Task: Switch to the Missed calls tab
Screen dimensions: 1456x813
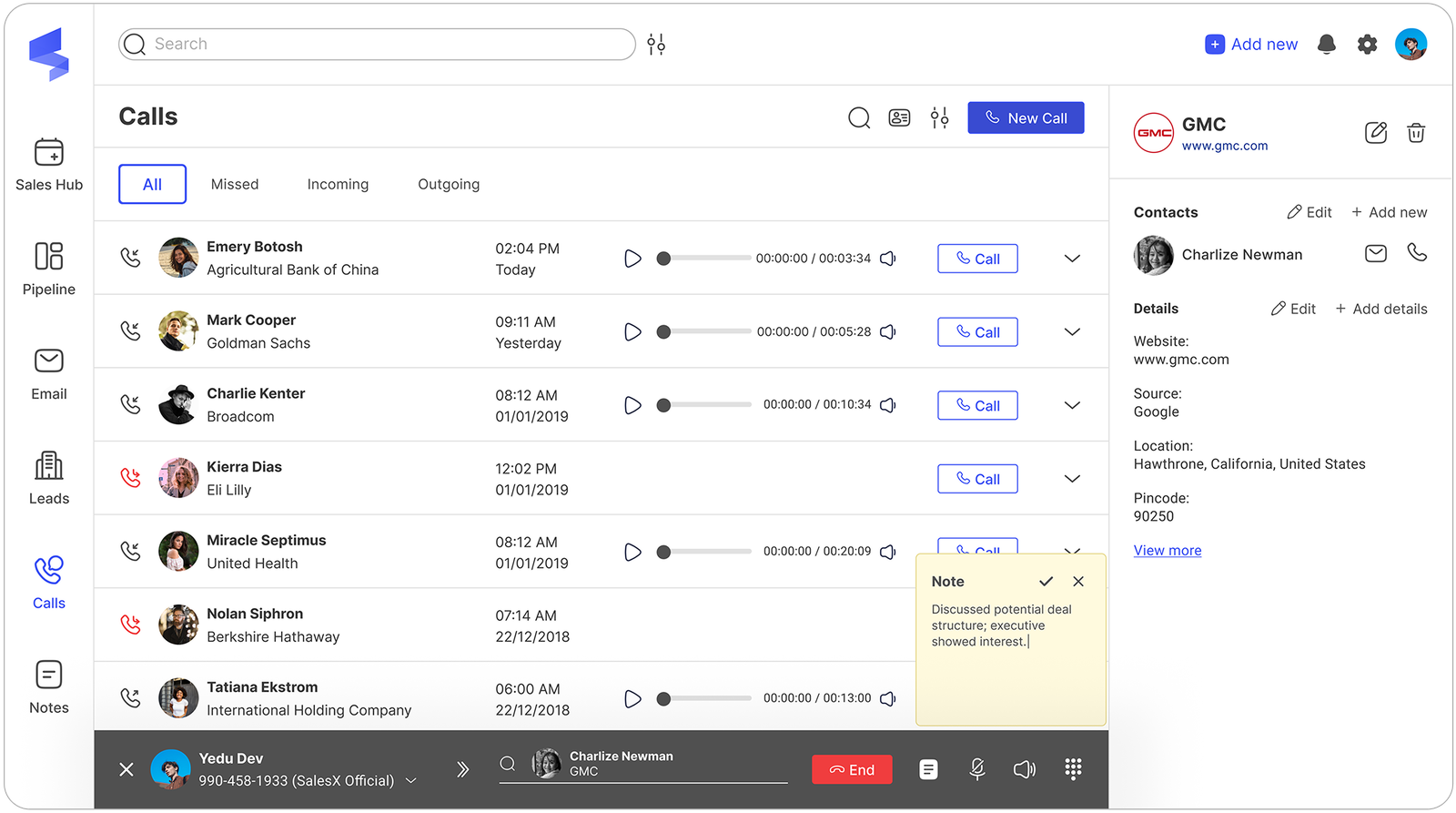Action: click(x=235, y=184)
